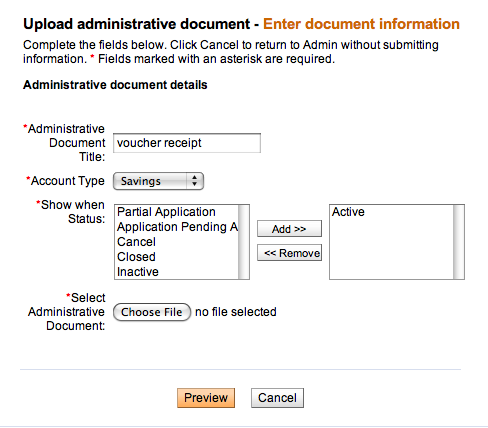Click scrollbar of the available statuses list

(244, 242)
